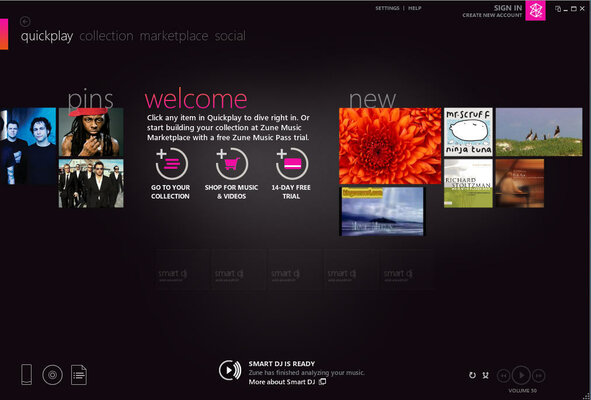Open Settings in the top bar

tap(387, 8)
